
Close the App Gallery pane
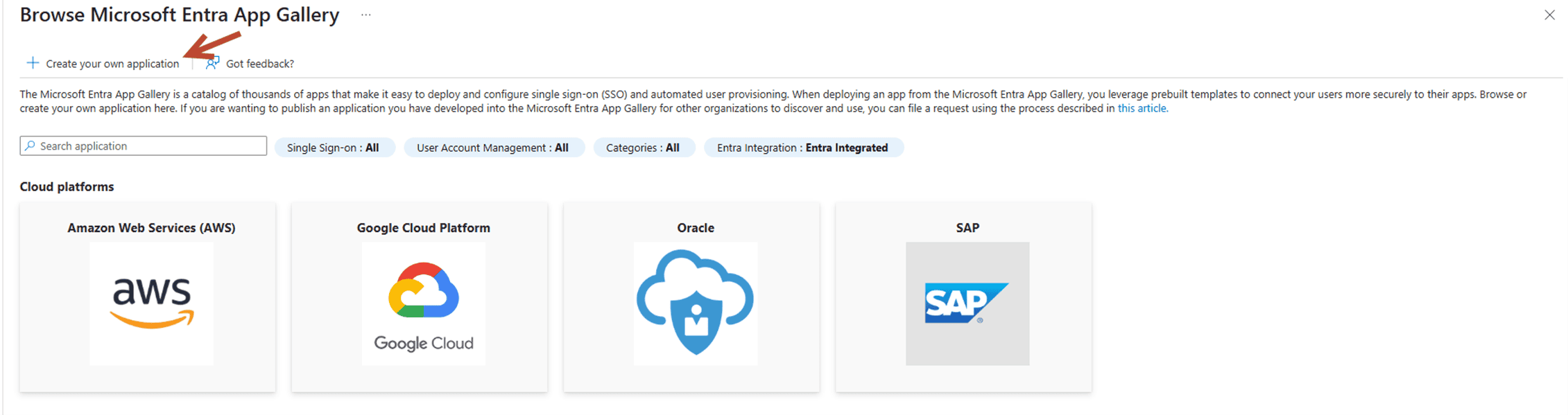point(1549,15)
